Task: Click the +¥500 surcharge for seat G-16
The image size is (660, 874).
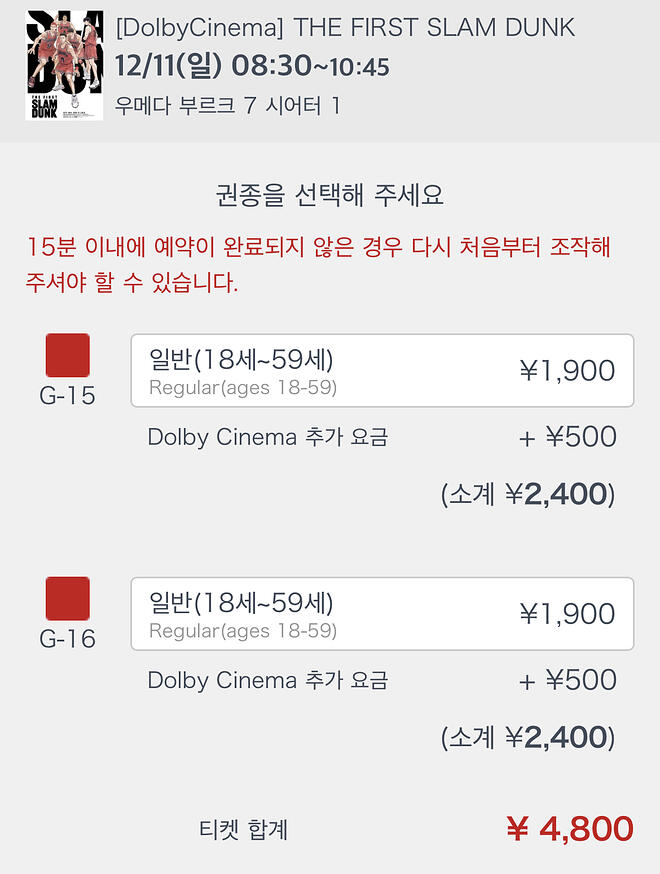Action: point(567,681)
